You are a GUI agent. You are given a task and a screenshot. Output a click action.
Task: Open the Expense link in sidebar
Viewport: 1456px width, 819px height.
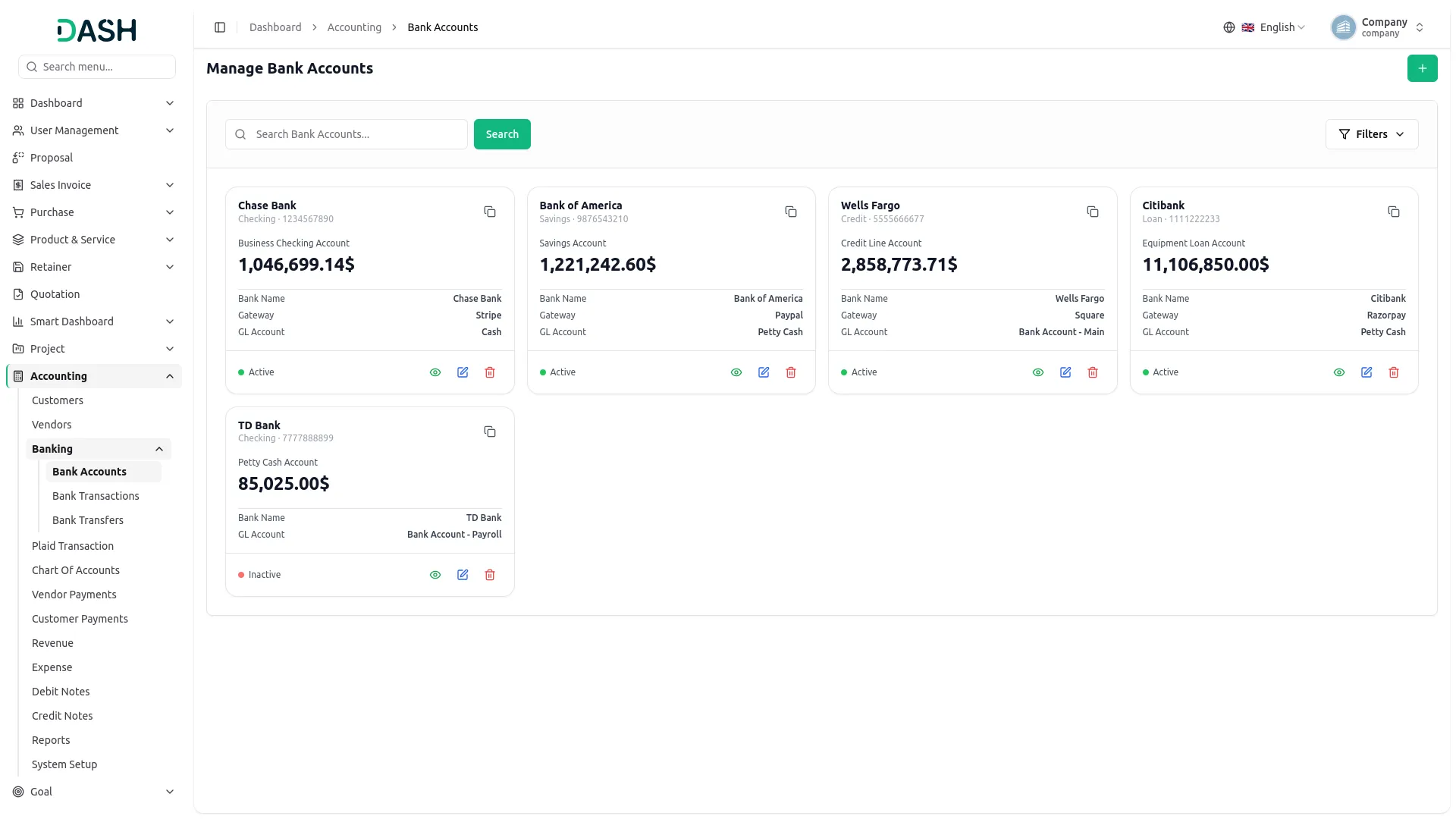tap(52, 667)
